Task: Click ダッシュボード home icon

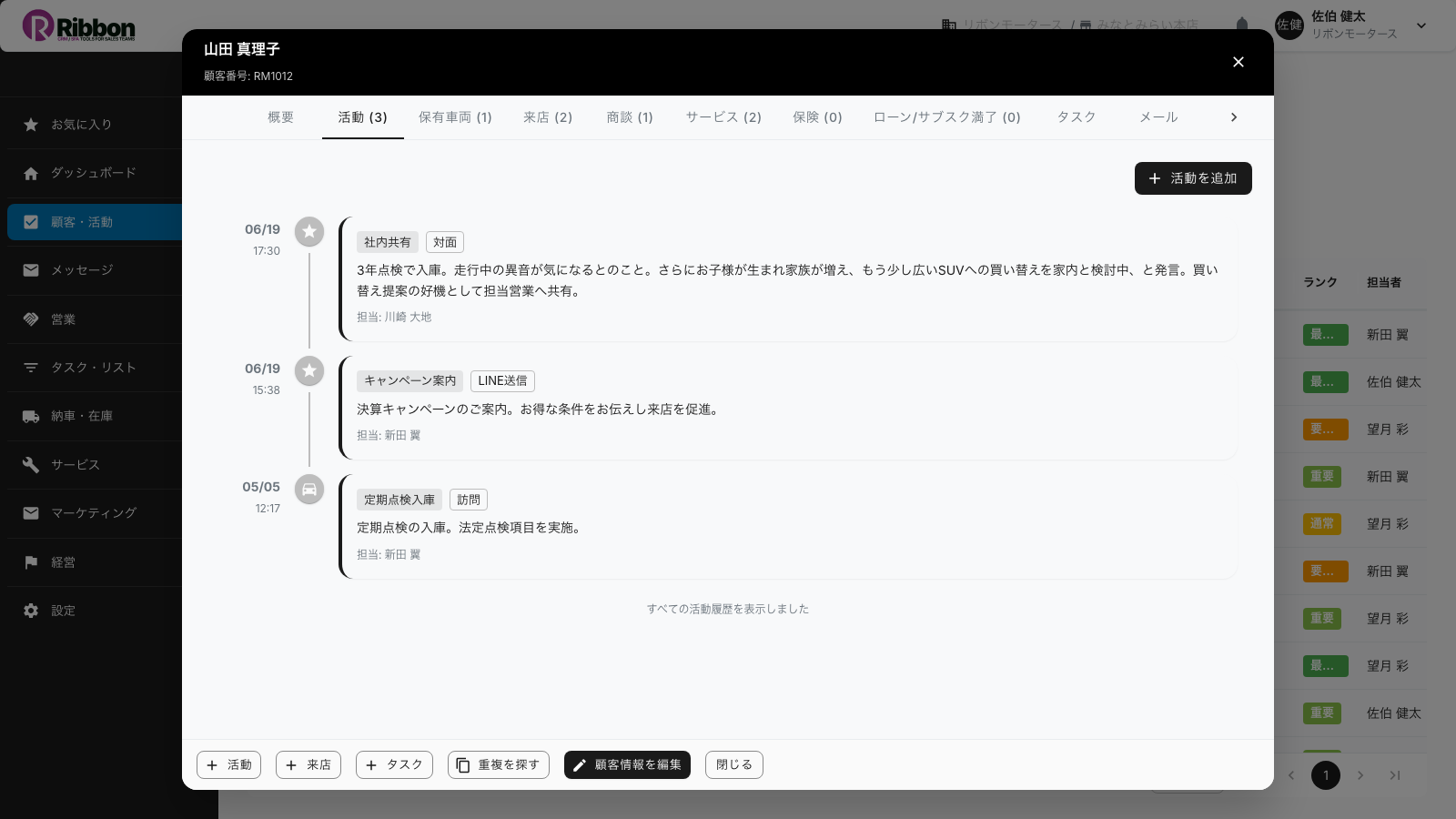Action: pos(31,173)
